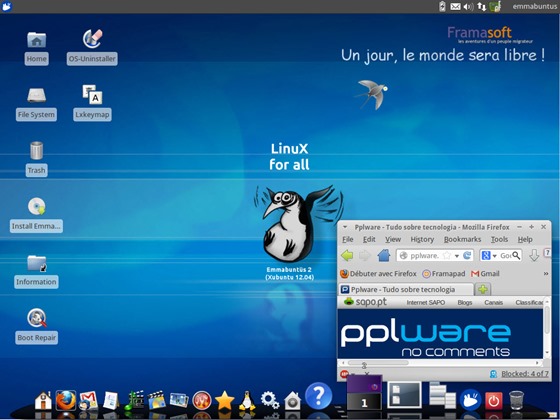Click the Blocked: 4 of 7 status link
This screenshot has width=560, height=420.
525,374
